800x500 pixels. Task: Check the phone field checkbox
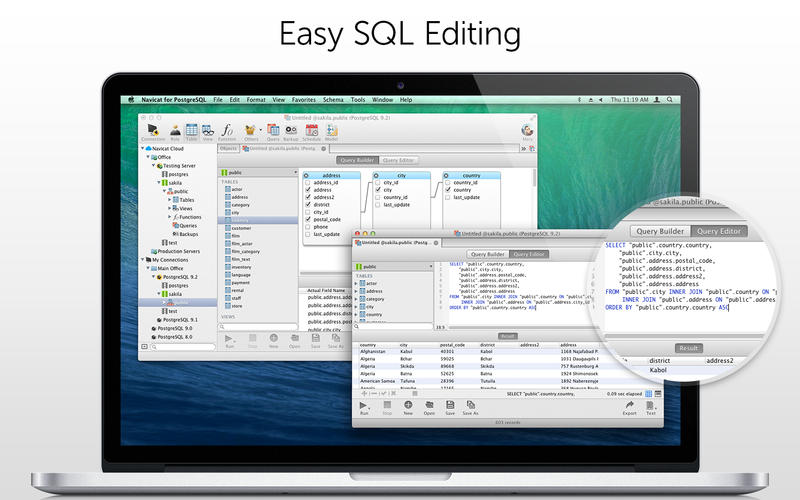308,226
